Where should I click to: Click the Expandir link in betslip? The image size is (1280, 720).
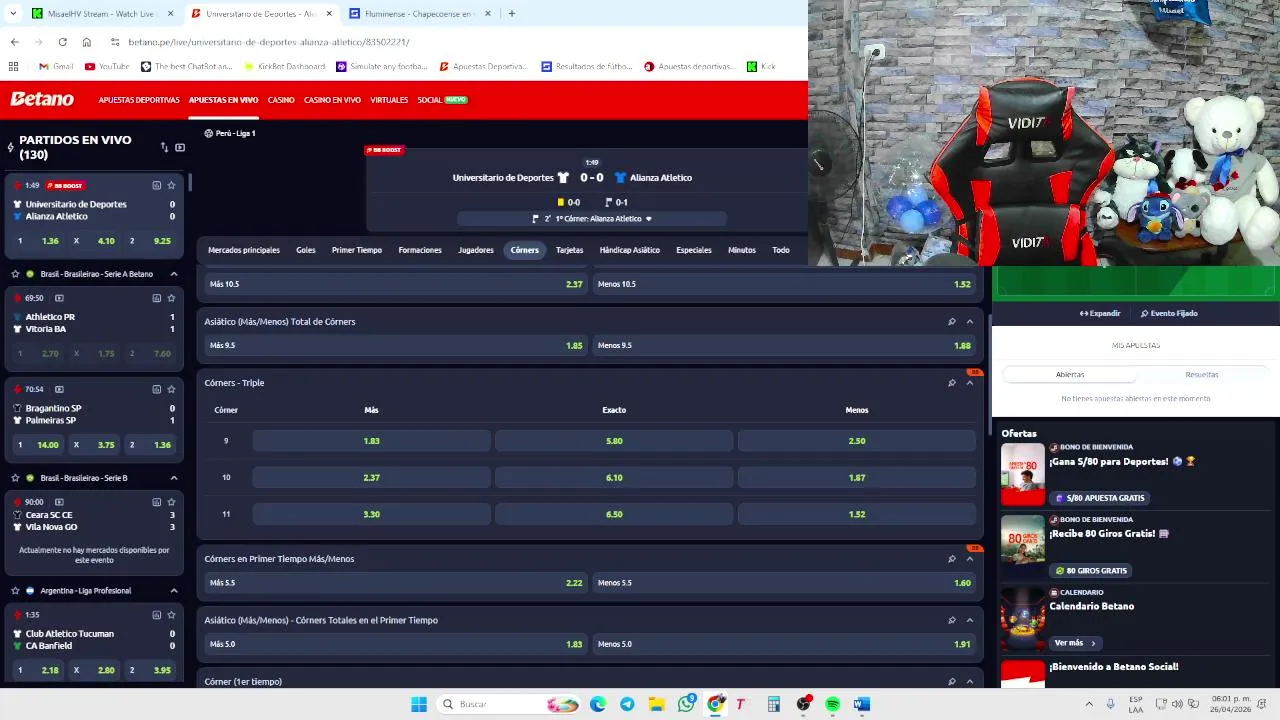pos(1100,313)
